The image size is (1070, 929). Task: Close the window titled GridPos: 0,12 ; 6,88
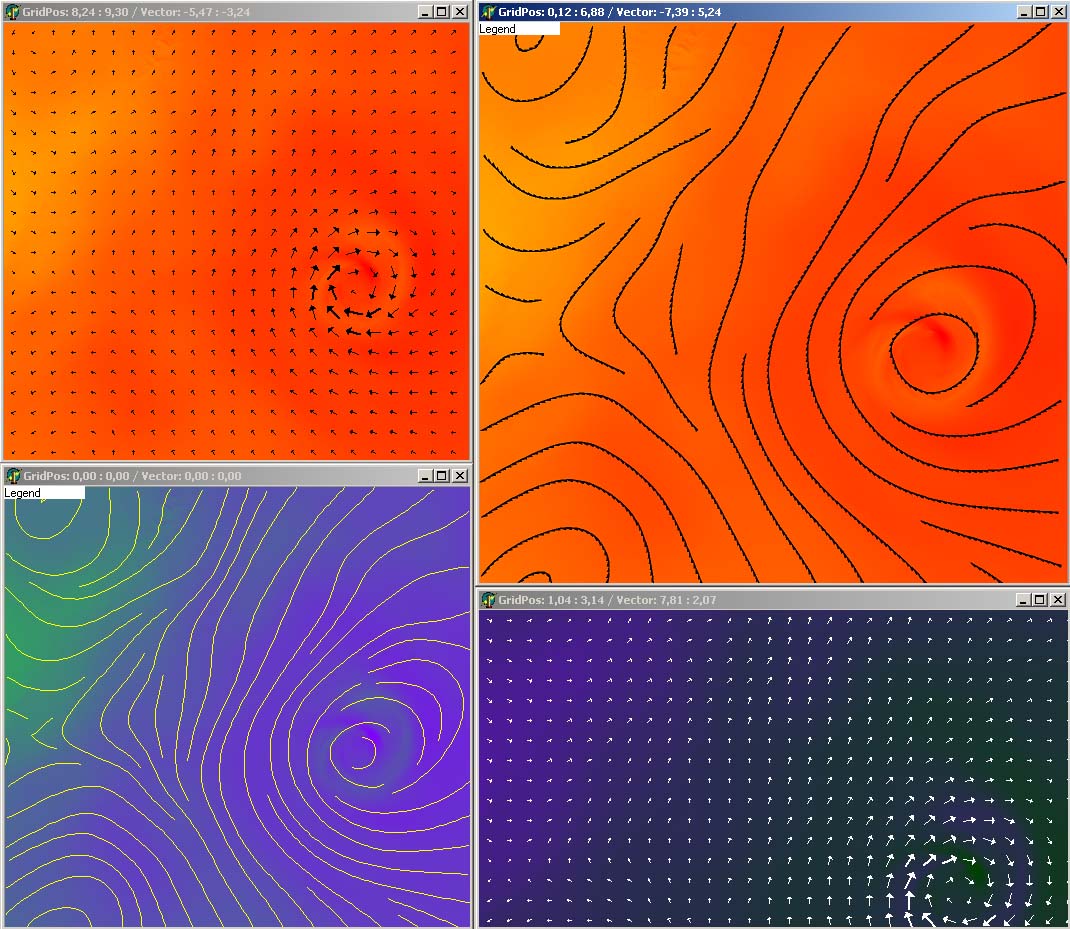click(1058, 12)
